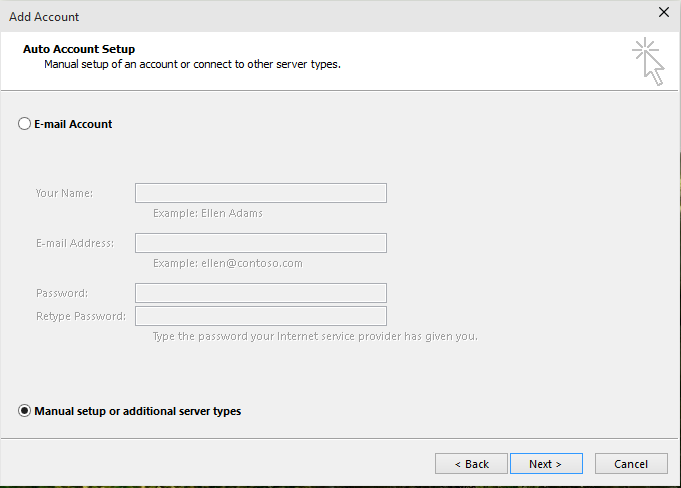Proceed with the Next > button
The width and height of the screenshot is (681, 488).
[x=546, y=464]
